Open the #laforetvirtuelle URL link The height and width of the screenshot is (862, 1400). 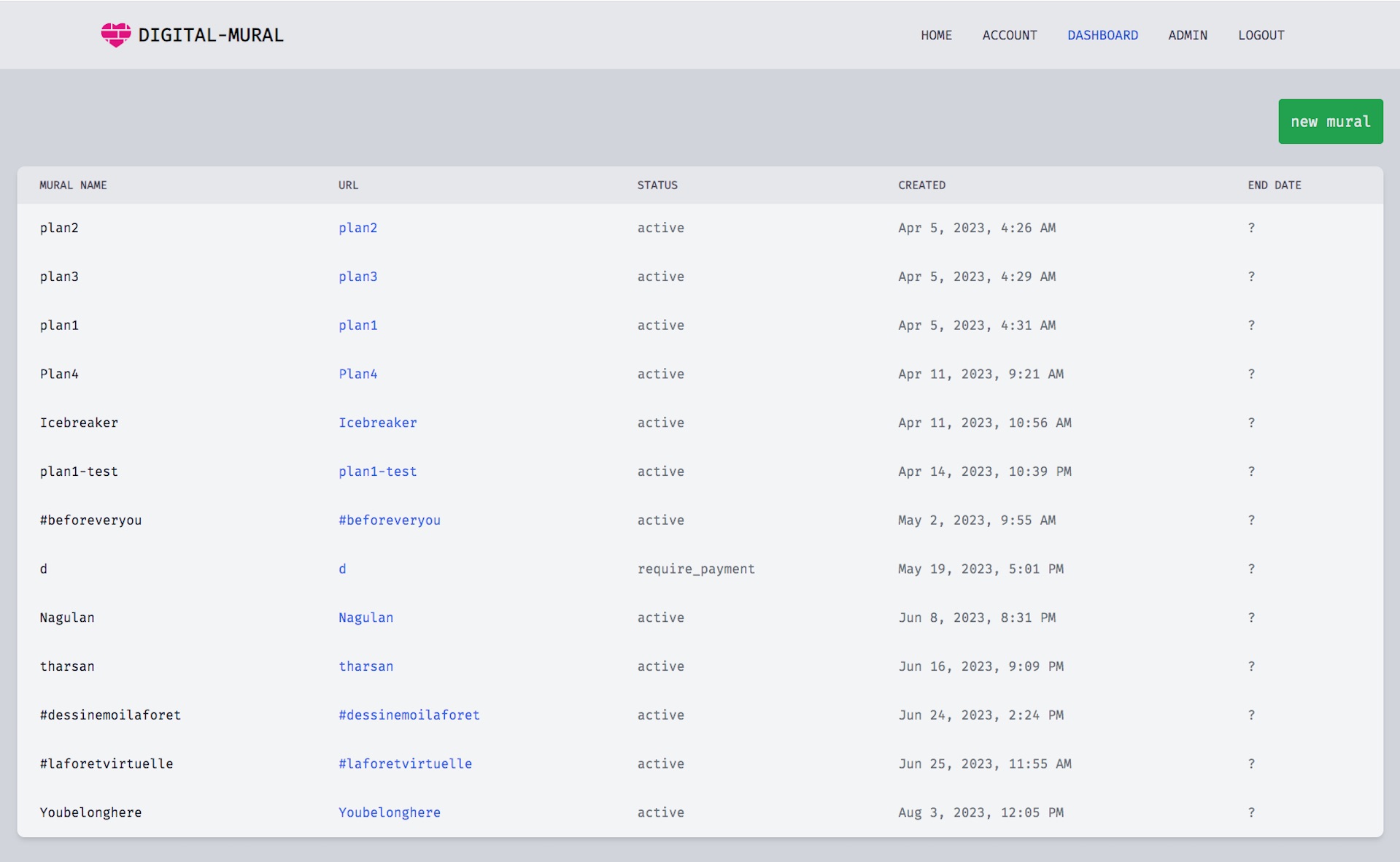(x=405, y=763)
